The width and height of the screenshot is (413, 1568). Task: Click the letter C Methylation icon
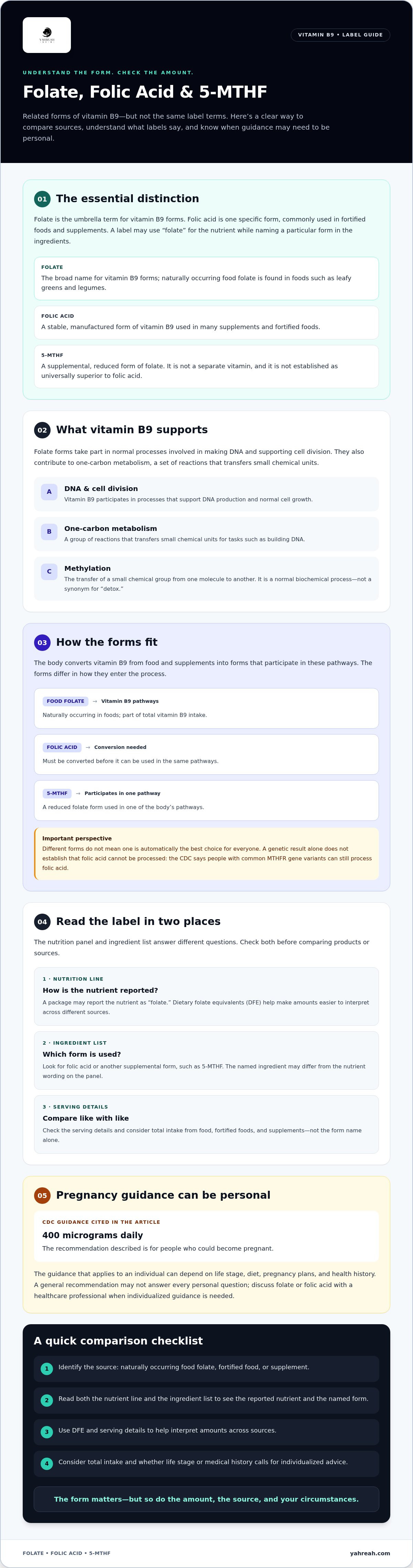[x=49, y=571]
